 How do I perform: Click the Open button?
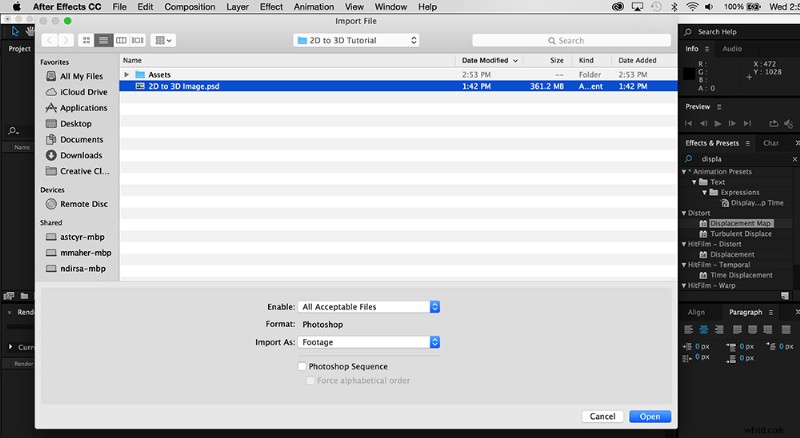(650, 416)
